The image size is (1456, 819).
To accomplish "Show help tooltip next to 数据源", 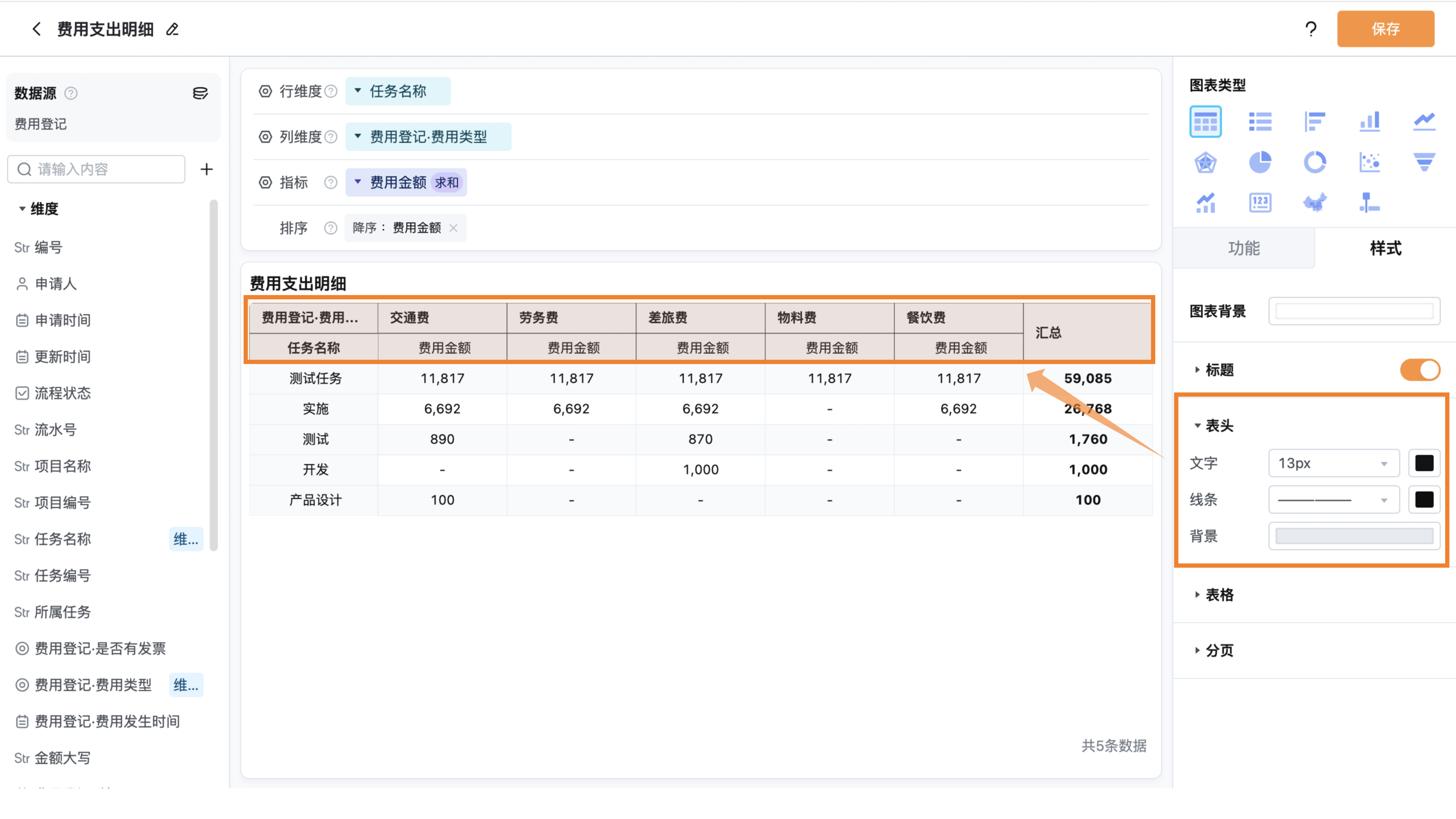I will pyautogui.click(x=71, y=93).
